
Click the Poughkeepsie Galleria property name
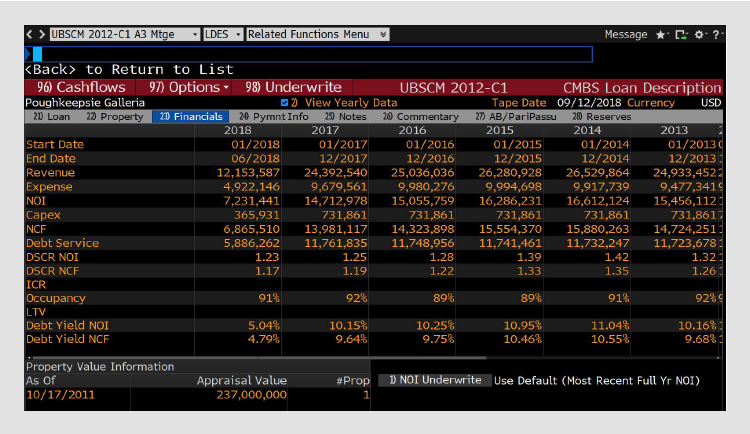(85, 103)
